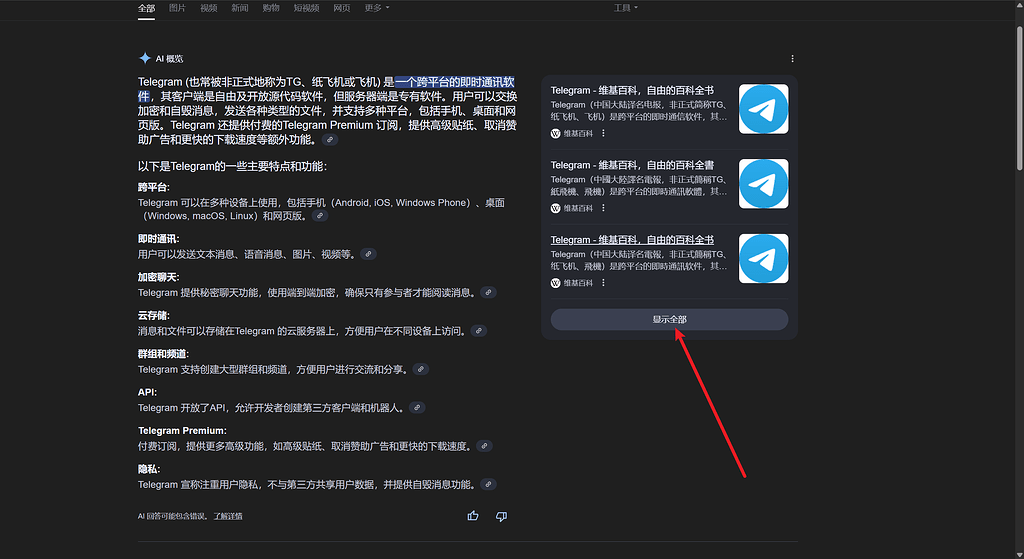This screenshot has width=1024, height=559.
Task: Open the AI overview three-dot menu
Action: point(792,59)
